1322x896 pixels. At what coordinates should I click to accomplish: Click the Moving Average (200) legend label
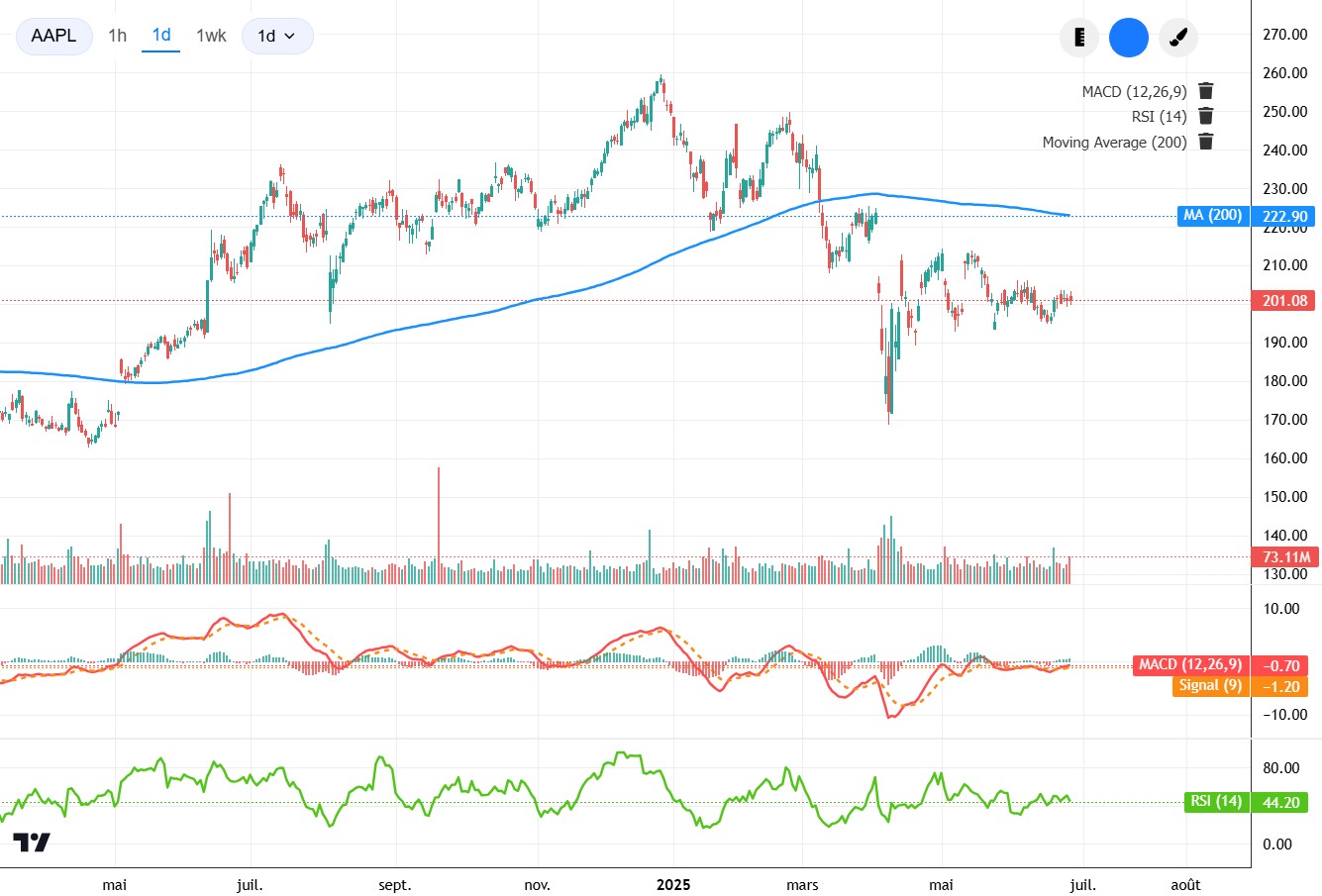(1114, 142)
